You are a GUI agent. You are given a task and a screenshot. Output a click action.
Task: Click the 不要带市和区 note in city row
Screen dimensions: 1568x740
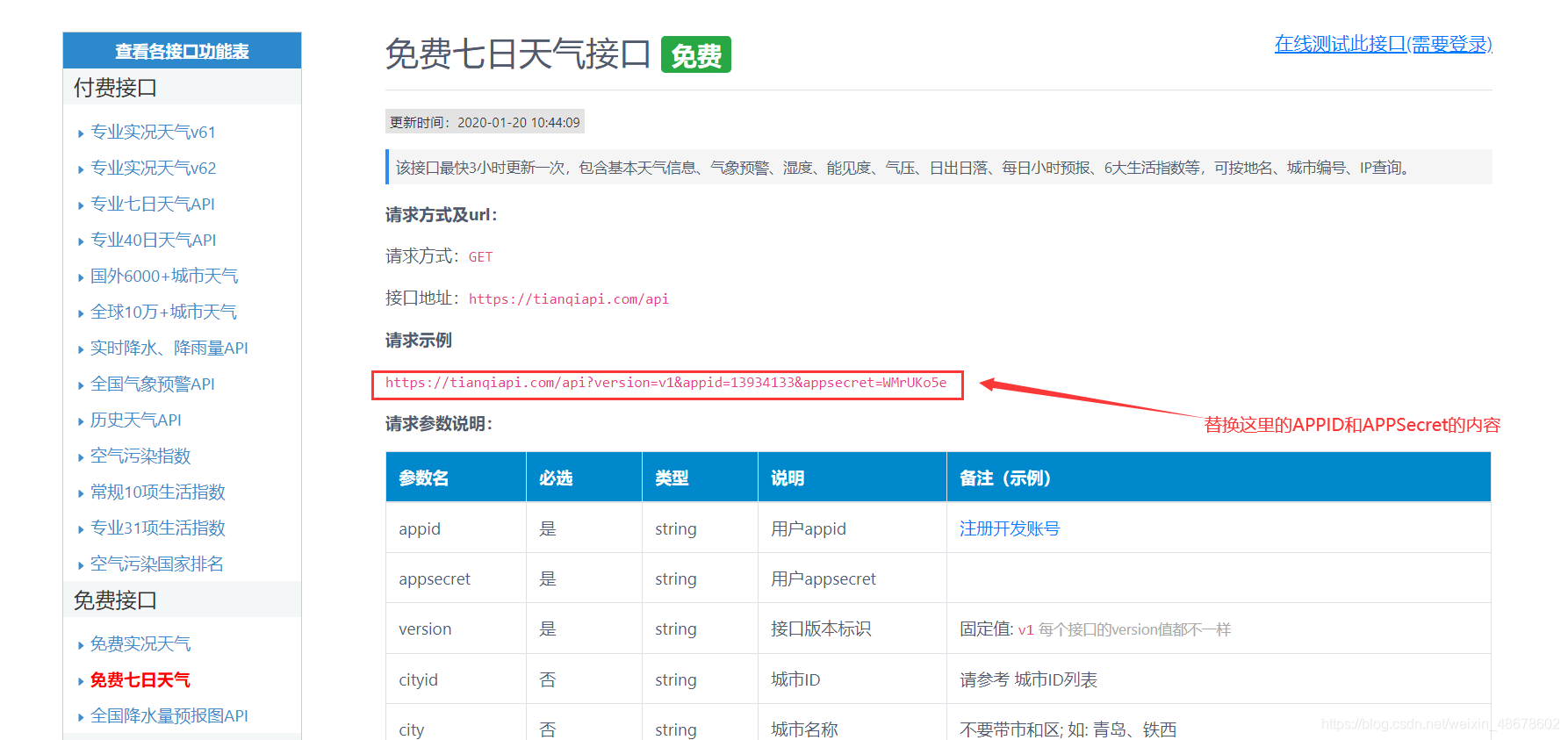[1068, 729]
